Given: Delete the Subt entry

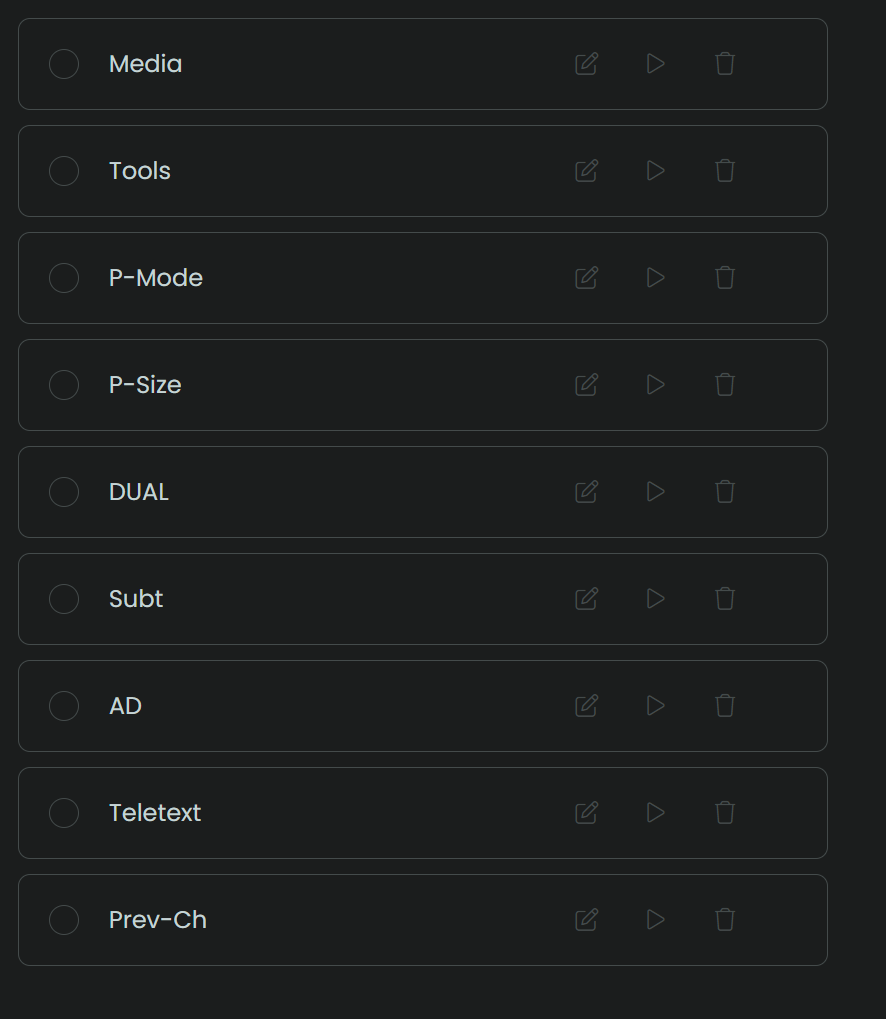Looking at the screenshot, I should pyautogui.click(x=725, y=599).
